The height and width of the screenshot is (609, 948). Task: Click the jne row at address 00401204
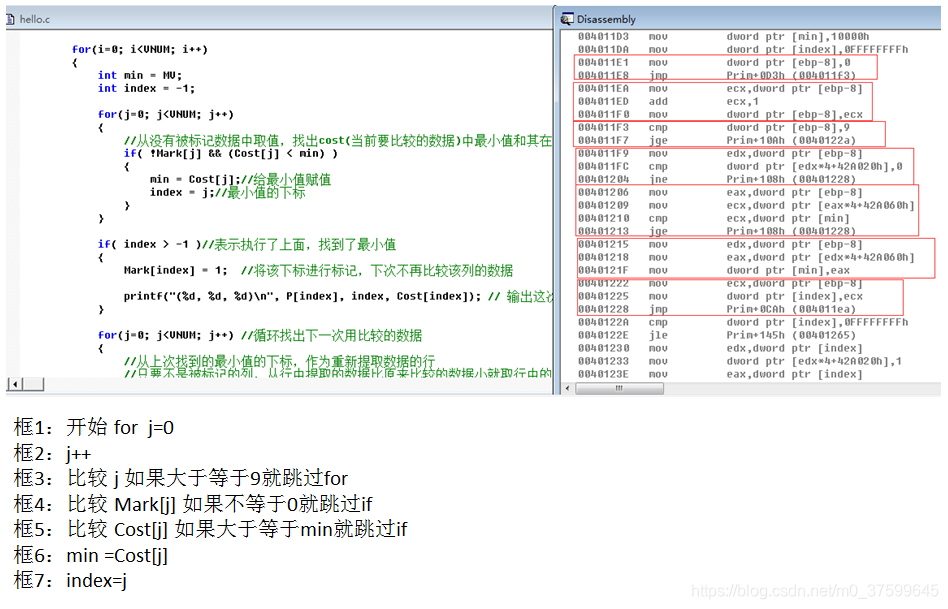click(x=717, y=180)
